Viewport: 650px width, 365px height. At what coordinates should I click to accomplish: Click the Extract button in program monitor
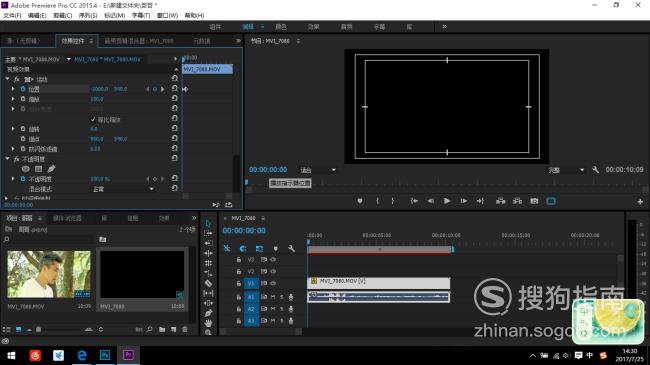point(517,201)
